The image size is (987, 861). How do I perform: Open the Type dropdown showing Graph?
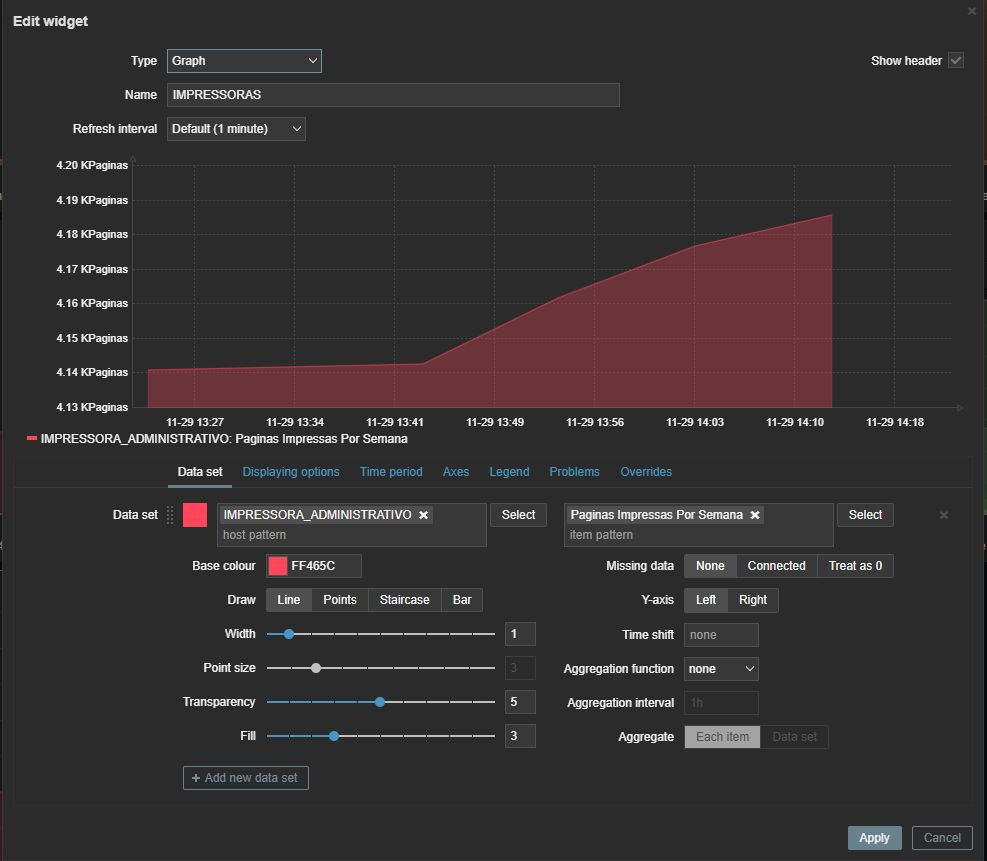coord(244,61)
